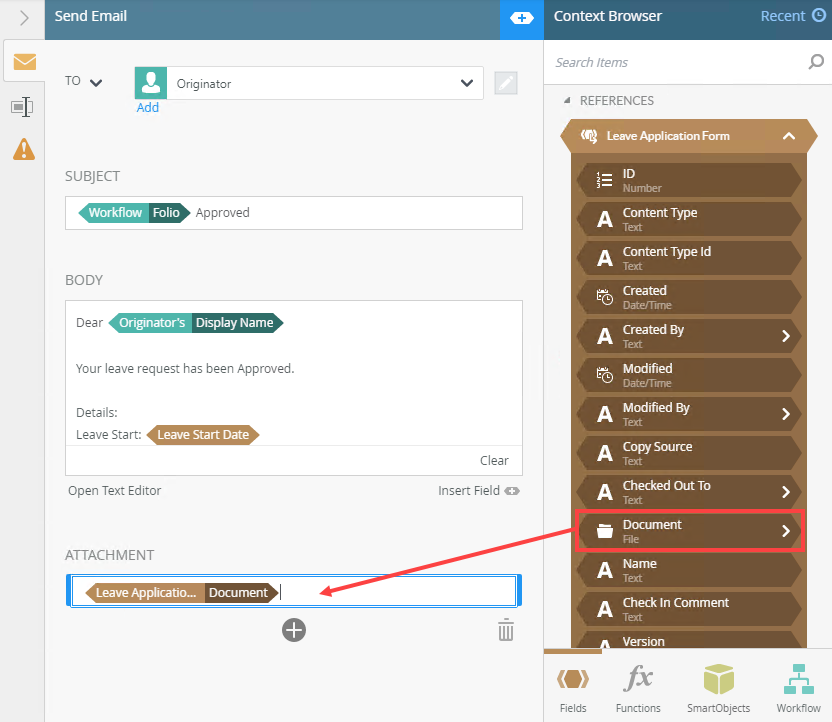The width and height of the screenshot is (832, 722).
Task: Delete the attachment using trash icon
Action: pos(506,630)
